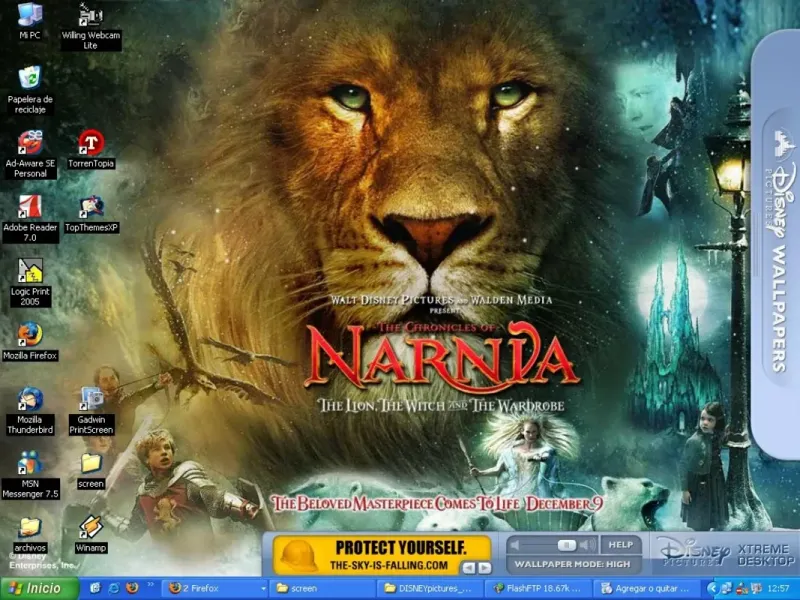Open Gadwin PrintScreen shortcut
Screen dimensions: 800x600
tap(91, 410)
